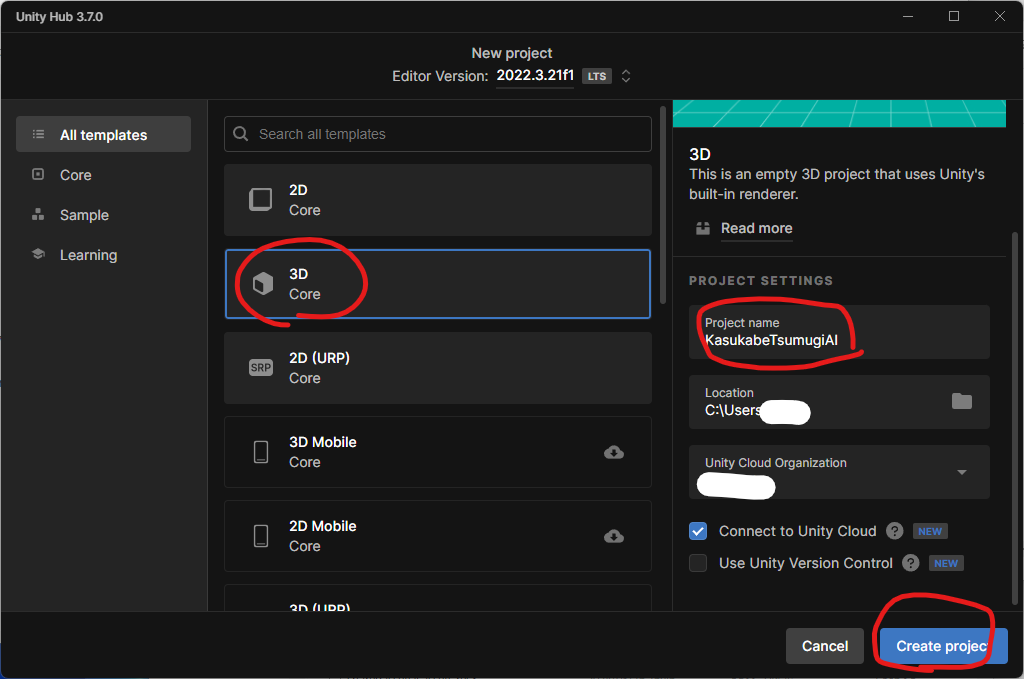Focus the Search all templates field
This screenshot has width=1024, height=679.
coord(438,134)
